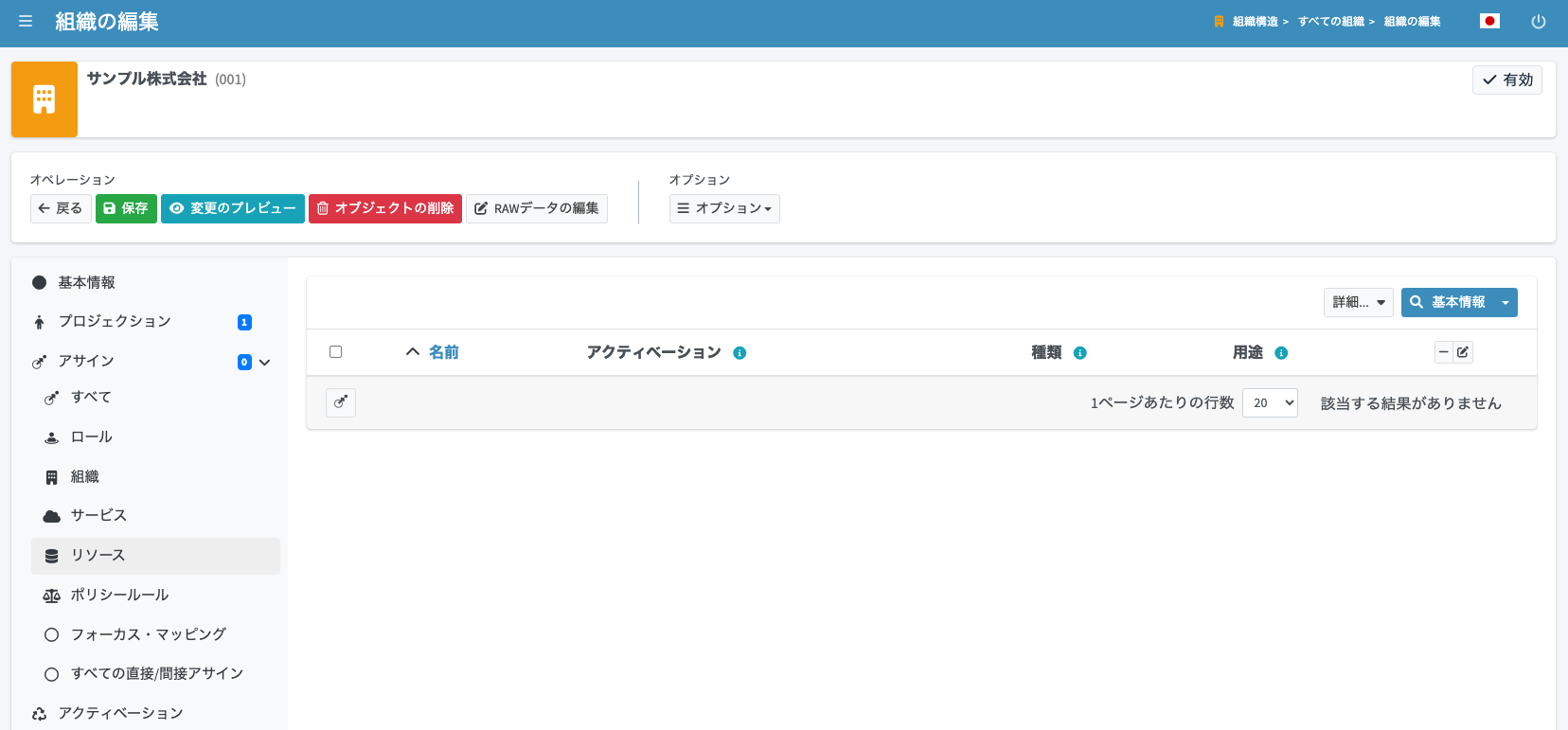Click the green 保存 save button
Screen dimensions: 1568x730
pyautogui.click(x=126, y=208)
